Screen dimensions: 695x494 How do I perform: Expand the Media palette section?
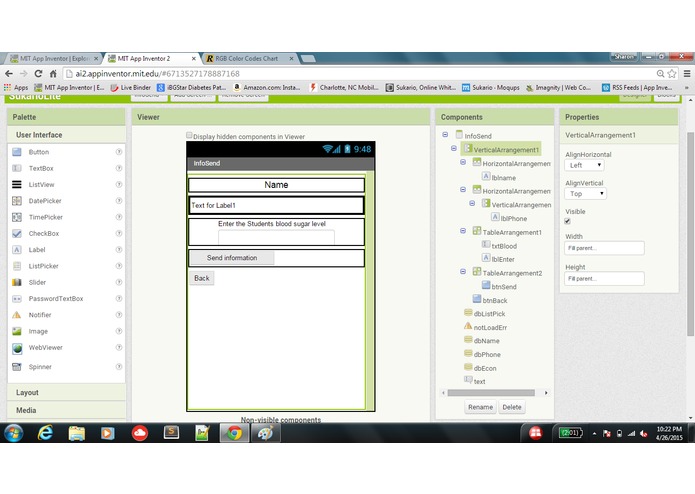[x=66, y=410]
